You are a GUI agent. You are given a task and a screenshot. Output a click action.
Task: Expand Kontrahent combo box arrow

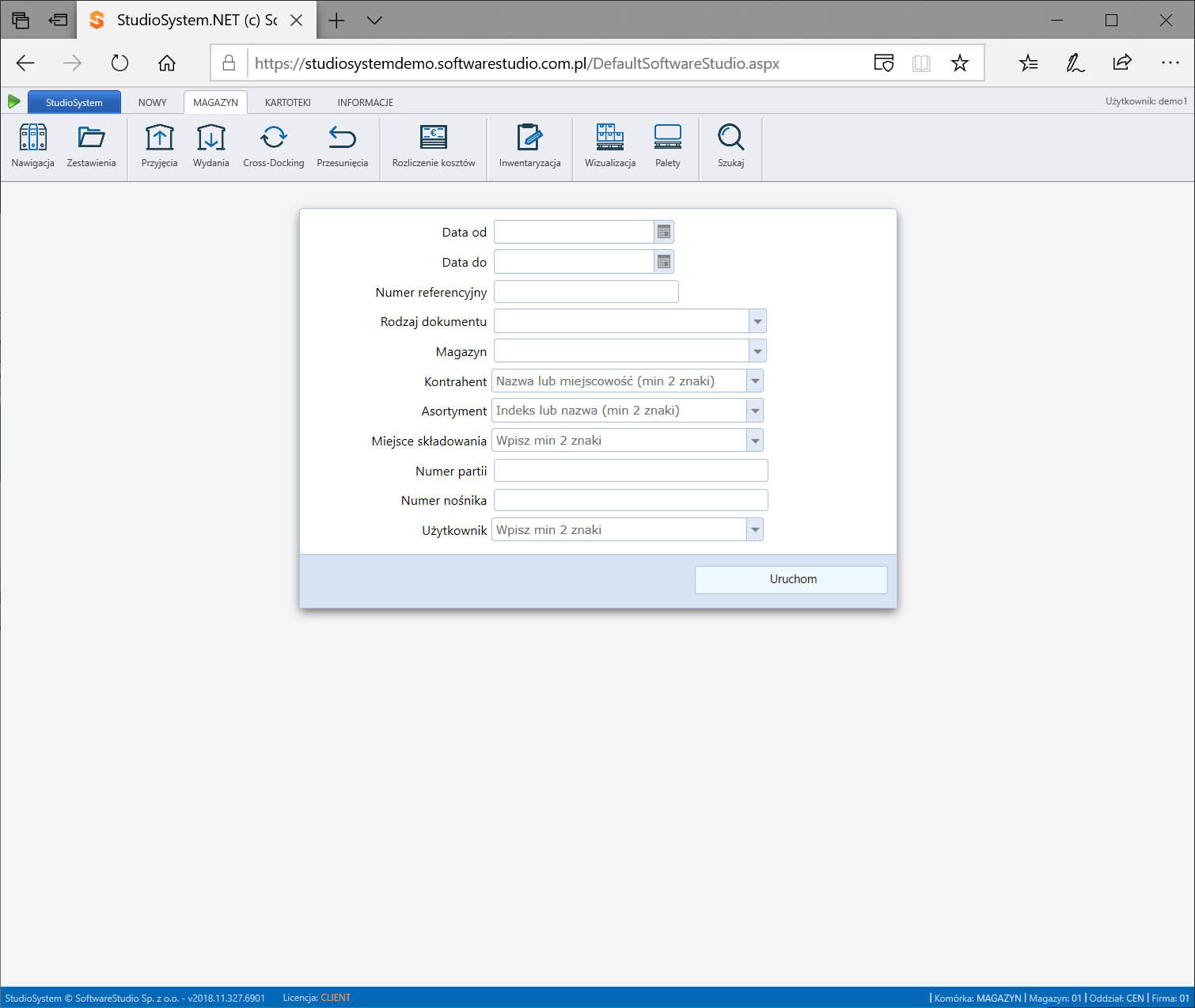click(x=755, y=381)
